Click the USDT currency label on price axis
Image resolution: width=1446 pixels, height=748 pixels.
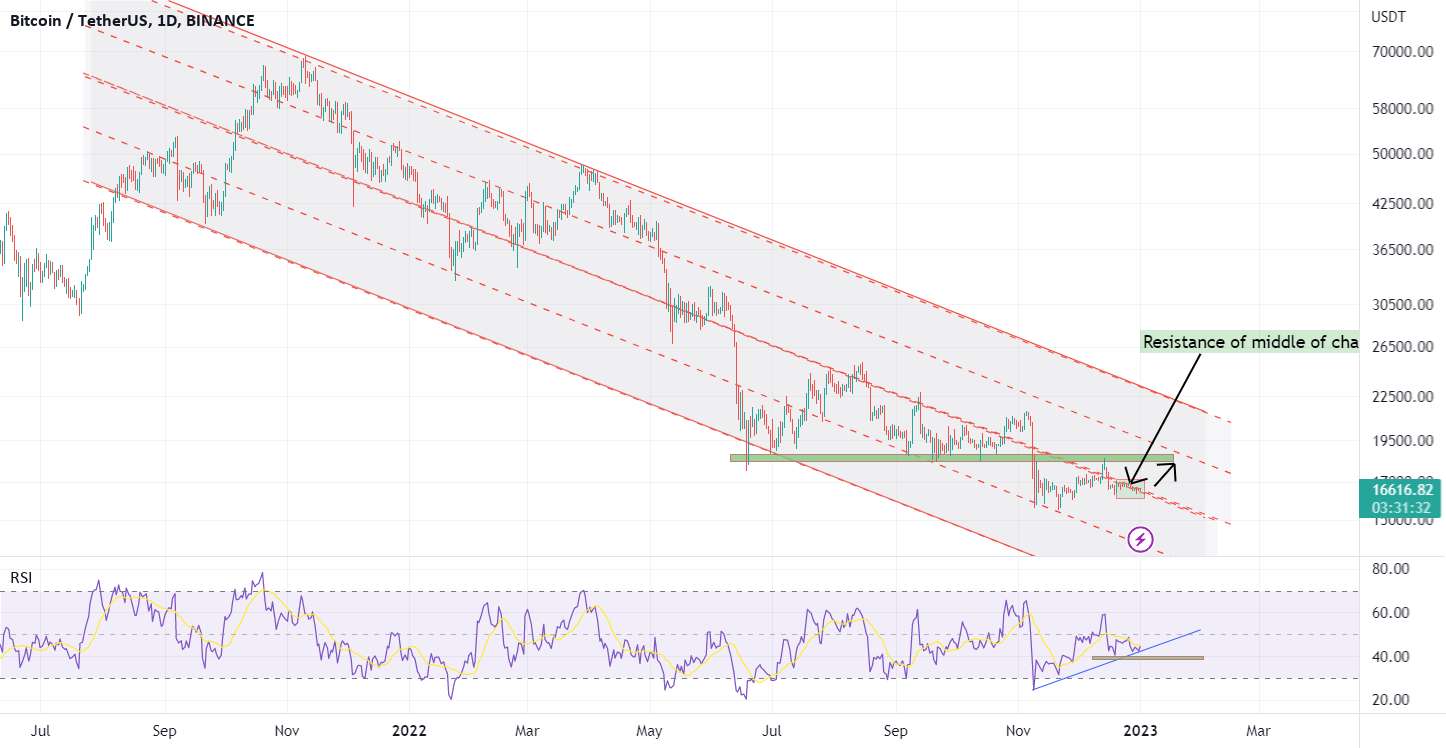(x=1387, y=17)
